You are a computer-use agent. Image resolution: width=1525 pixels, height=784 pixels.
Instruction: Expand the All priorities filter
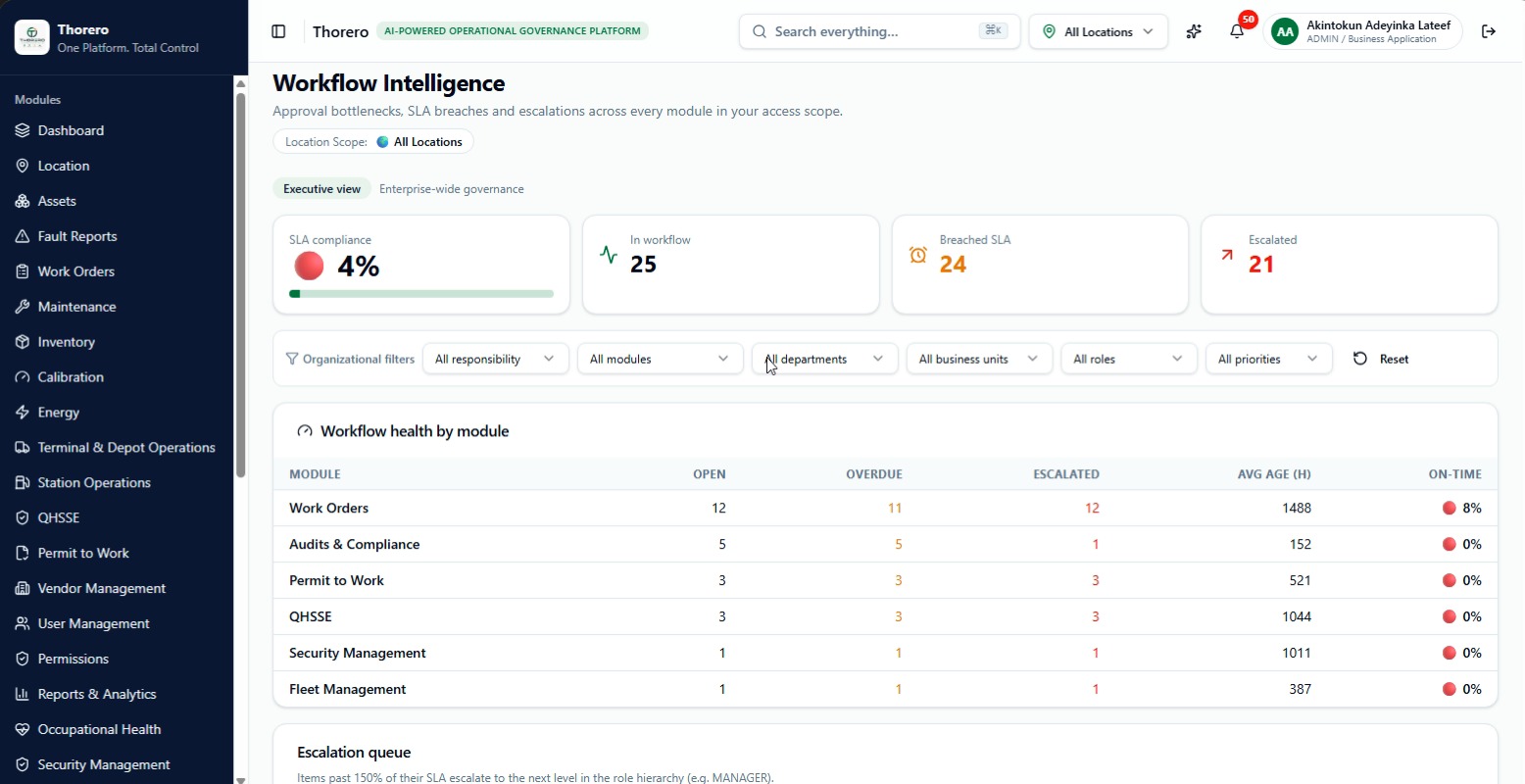[1268, 359]
